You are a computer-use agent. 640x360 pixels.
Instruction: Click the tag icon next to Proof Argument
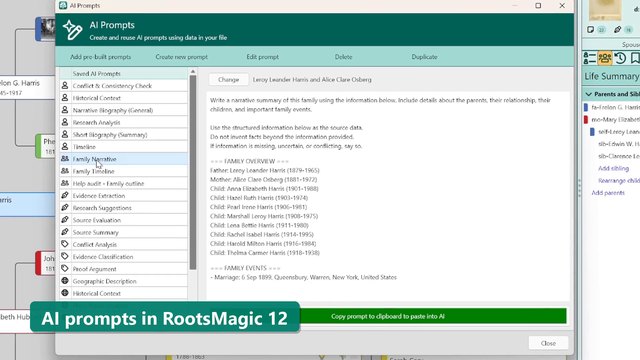pyautogui.click(x=65, y=269)
